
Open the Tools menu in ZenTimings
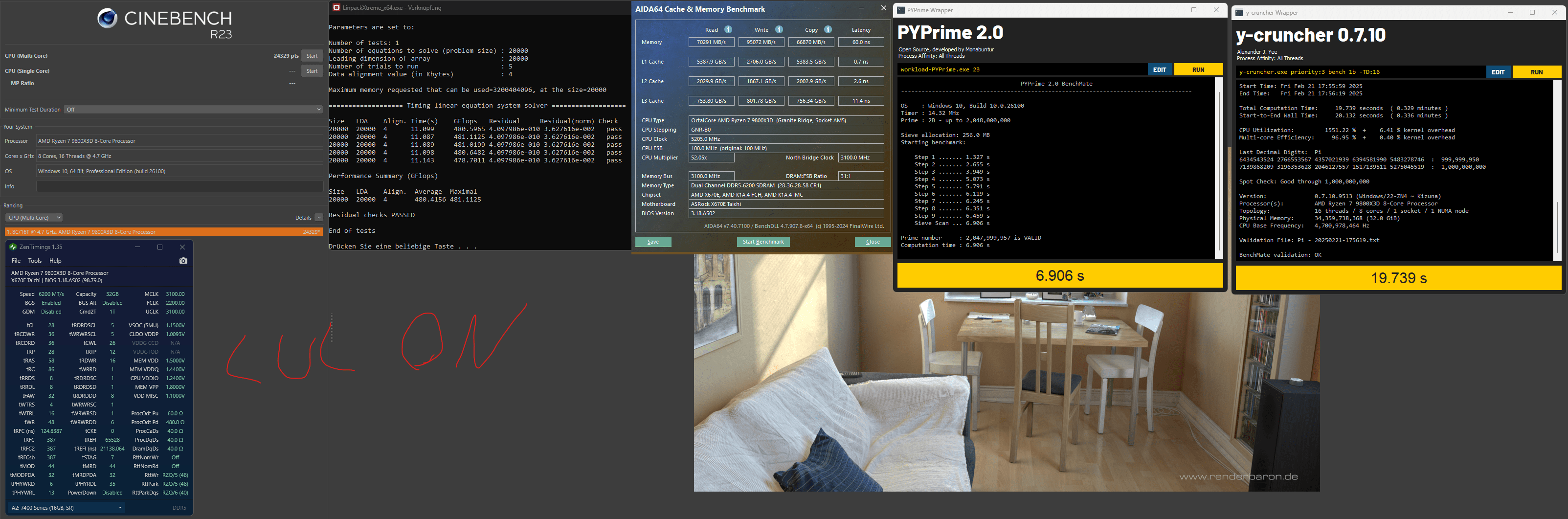pyautogui.click(x=35, y=260)
